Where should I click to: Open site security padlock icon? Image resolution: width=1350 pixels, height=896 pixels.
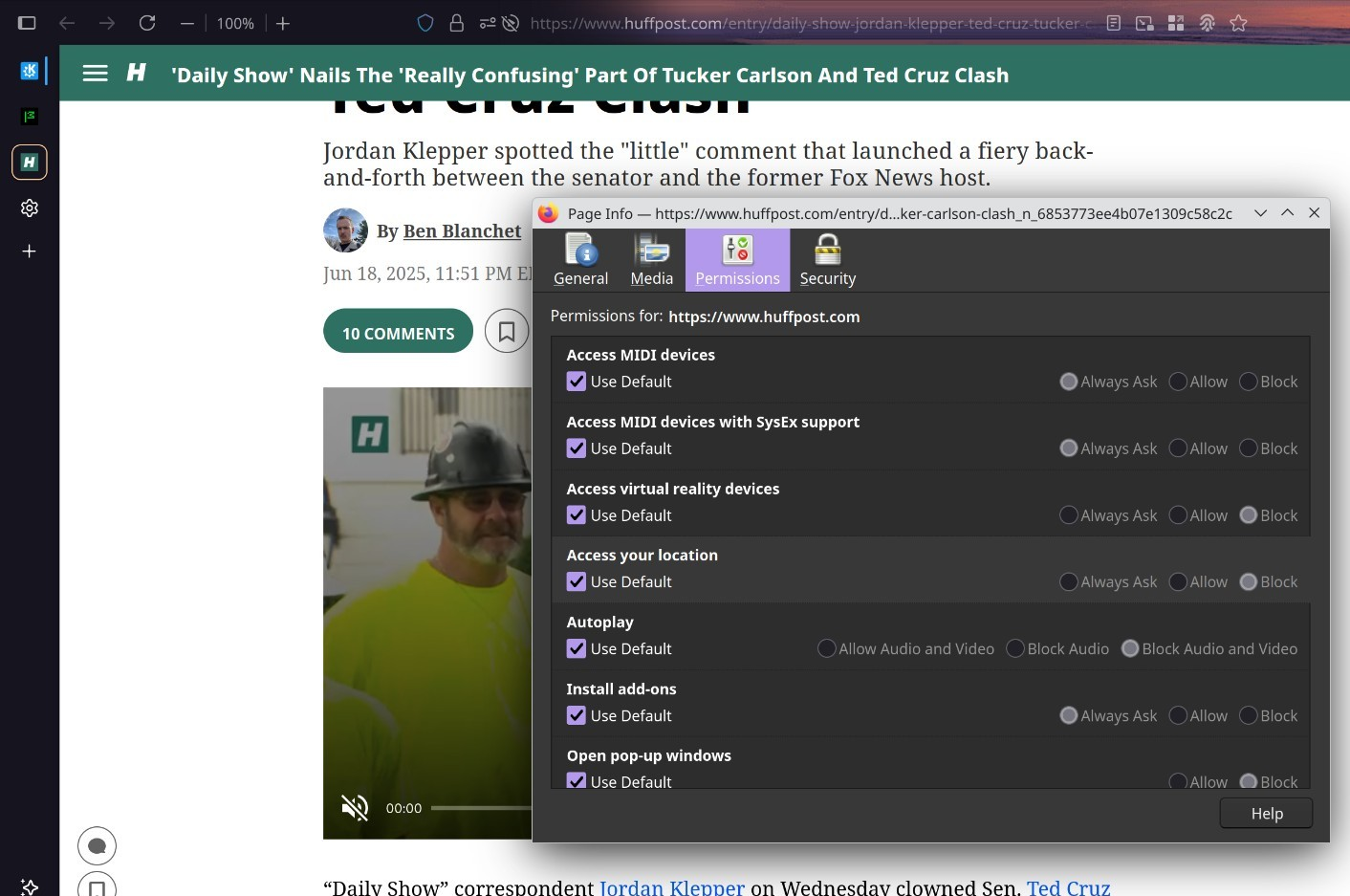[x=457, y=23]
